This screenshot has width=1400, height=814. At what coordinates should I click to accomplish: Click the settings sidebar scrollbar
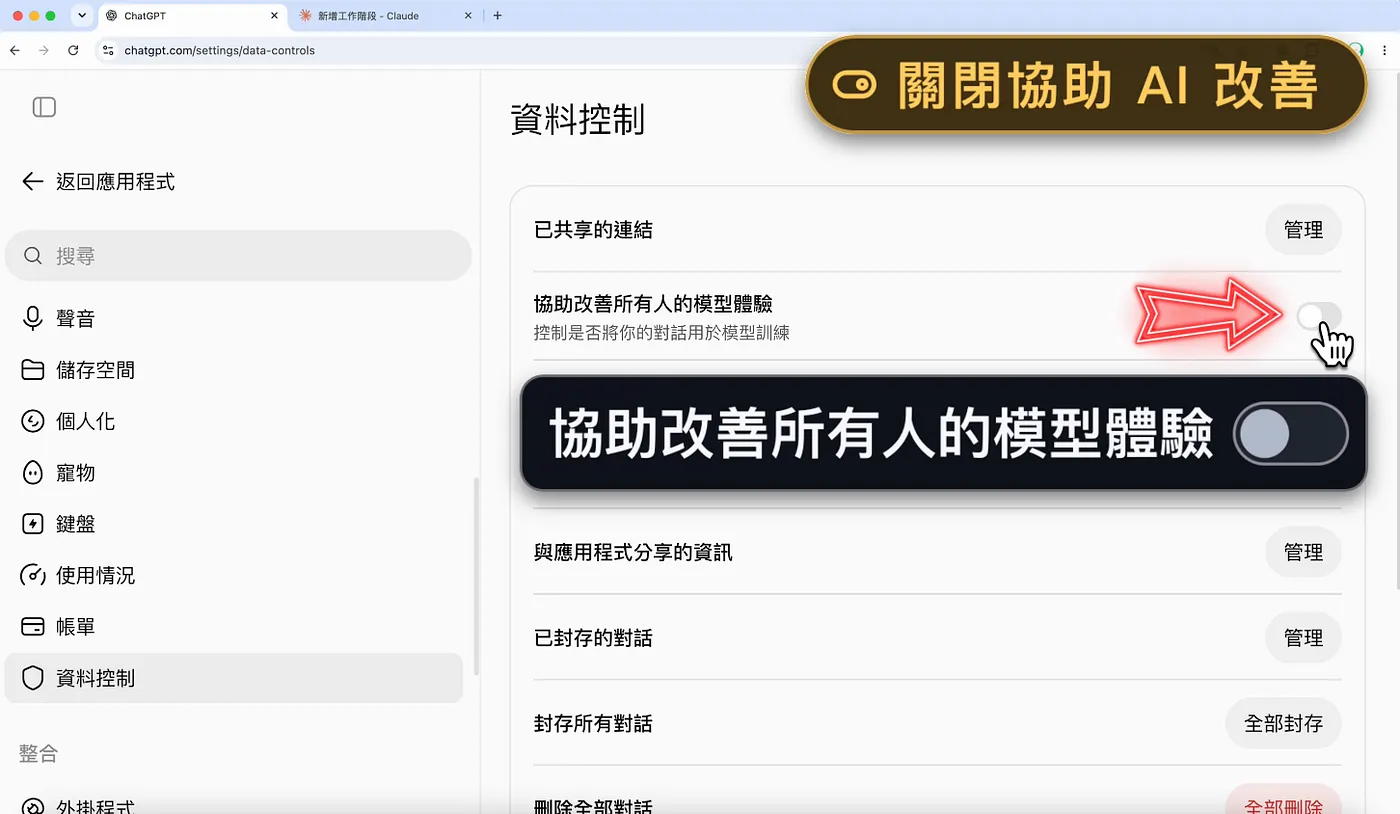coord(476,576)
